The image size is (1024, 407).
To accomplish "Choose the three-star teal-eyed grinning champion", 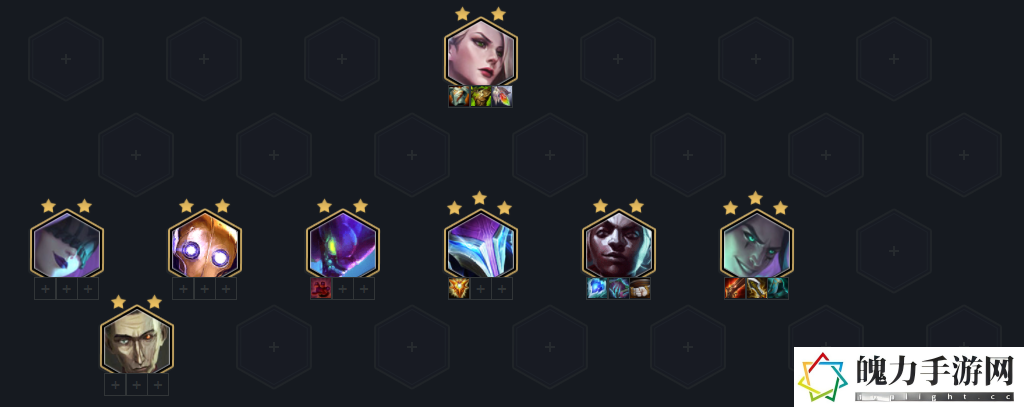I will 757,244.
